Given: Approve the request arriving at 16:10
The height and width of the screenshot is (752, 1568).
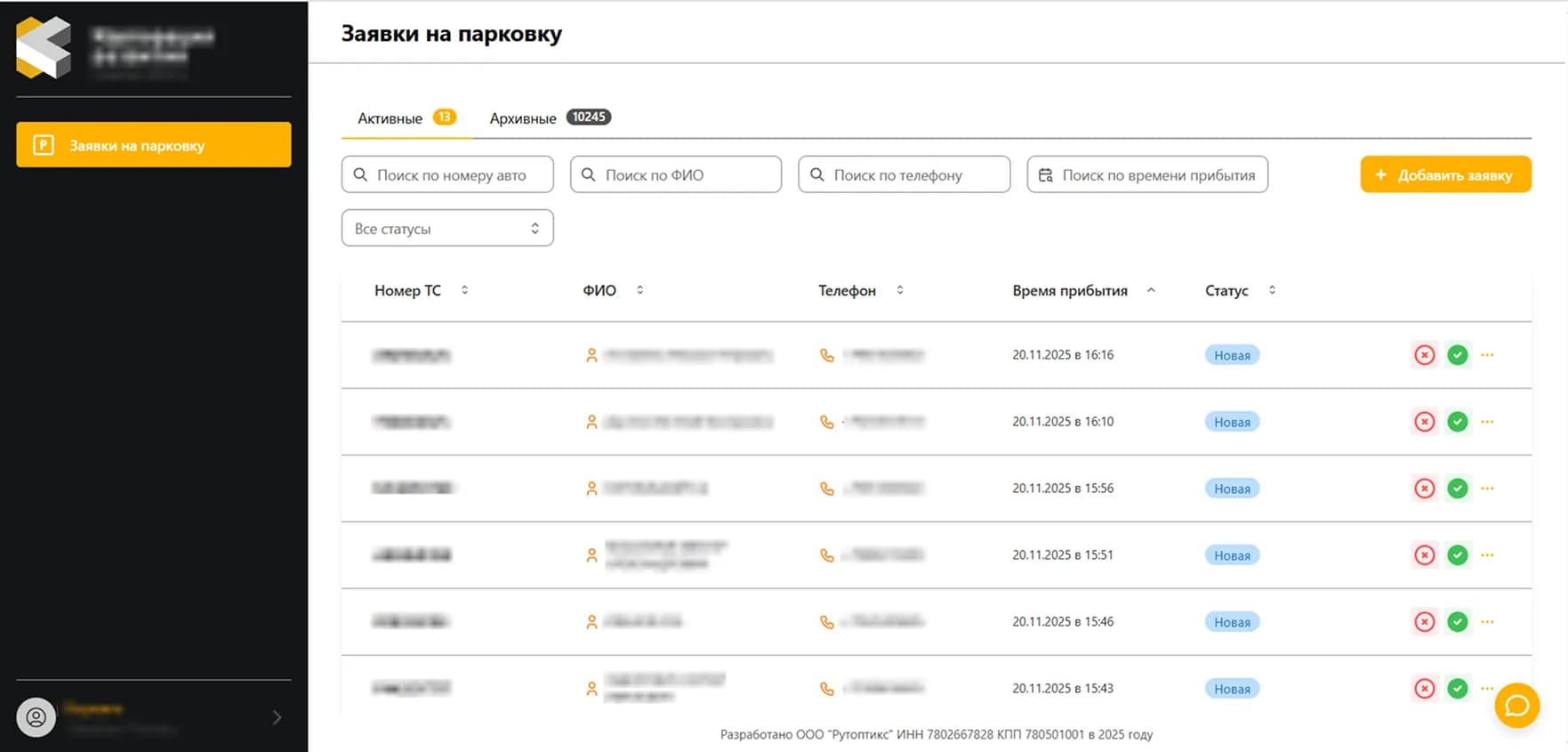Looking at the screenshot, I should pyautogui.click(x=1457, y=422).
